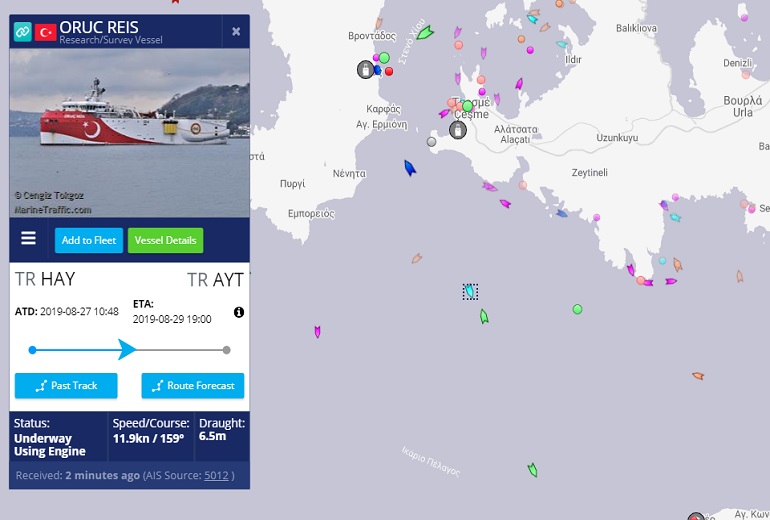The height and width of the screenshot is (520, 770).
Task: Select the highlighted ORUC REIS vessel marker
Action: coord(470,291)
